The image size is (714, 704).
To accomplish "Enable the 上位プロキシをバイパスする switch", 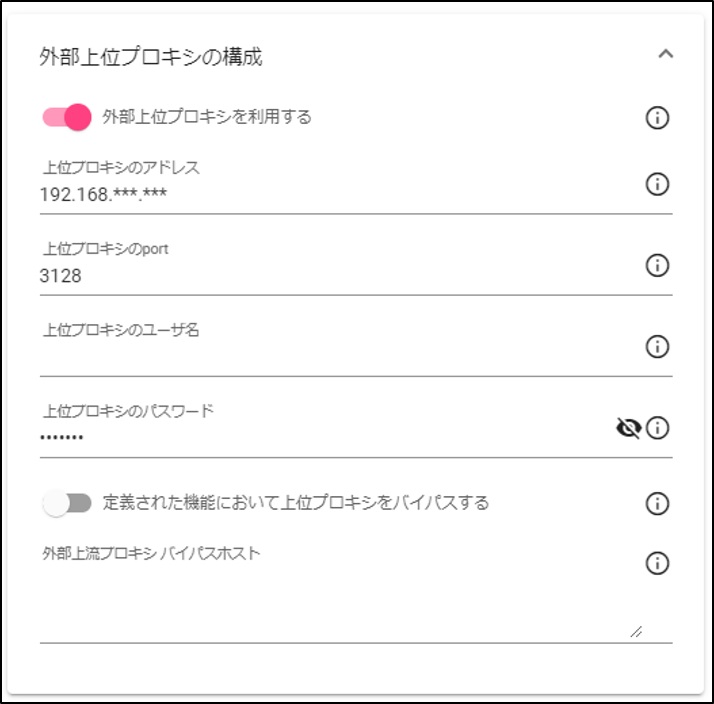I will click(x=67, y=503).
